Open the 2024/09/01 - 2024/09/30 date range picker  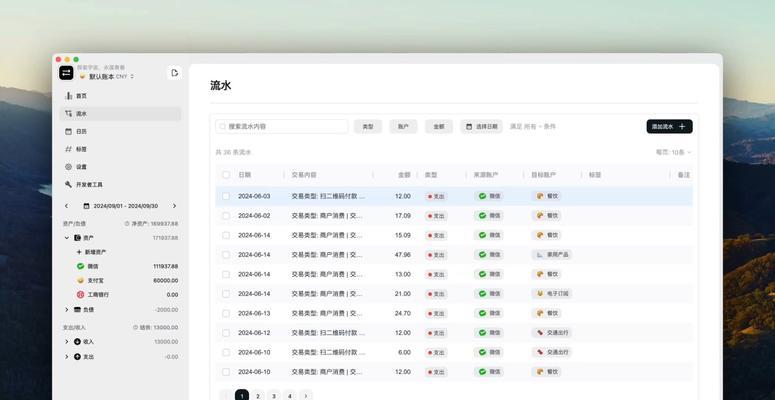(x=121, y=206)
